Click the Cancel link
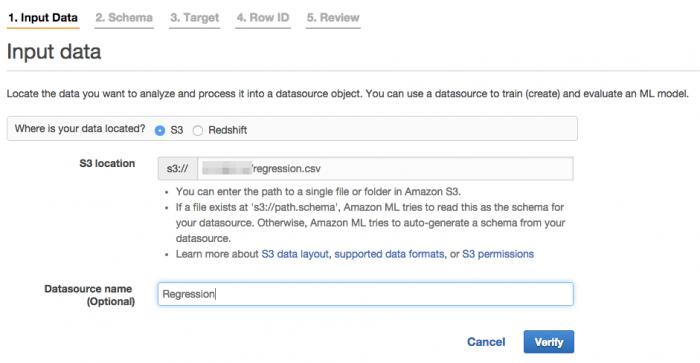Screen dimensions: 700x363 (x=486, y=342)
